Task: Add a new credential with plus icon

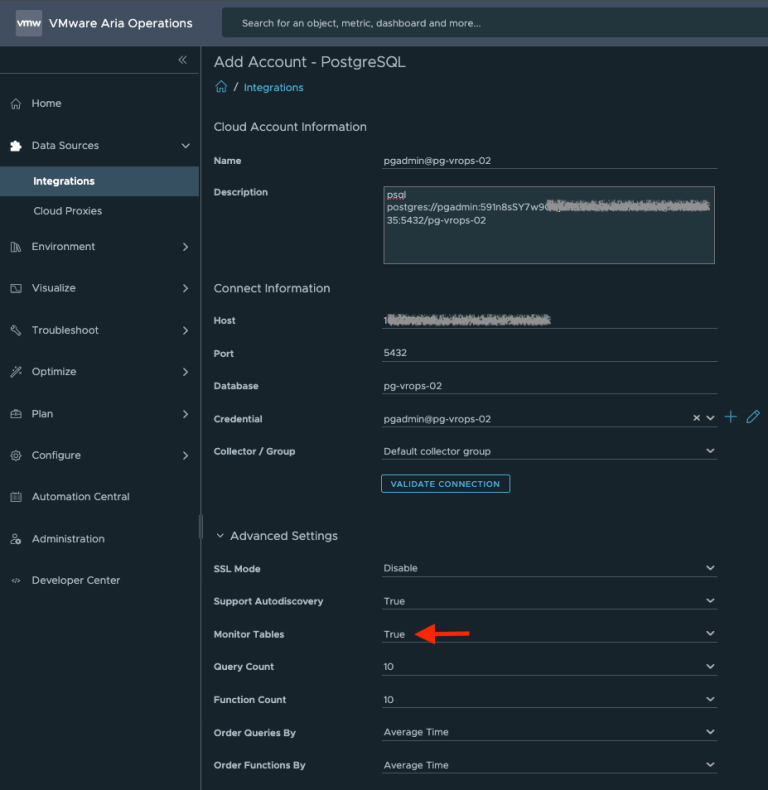Action: point(731,417)
